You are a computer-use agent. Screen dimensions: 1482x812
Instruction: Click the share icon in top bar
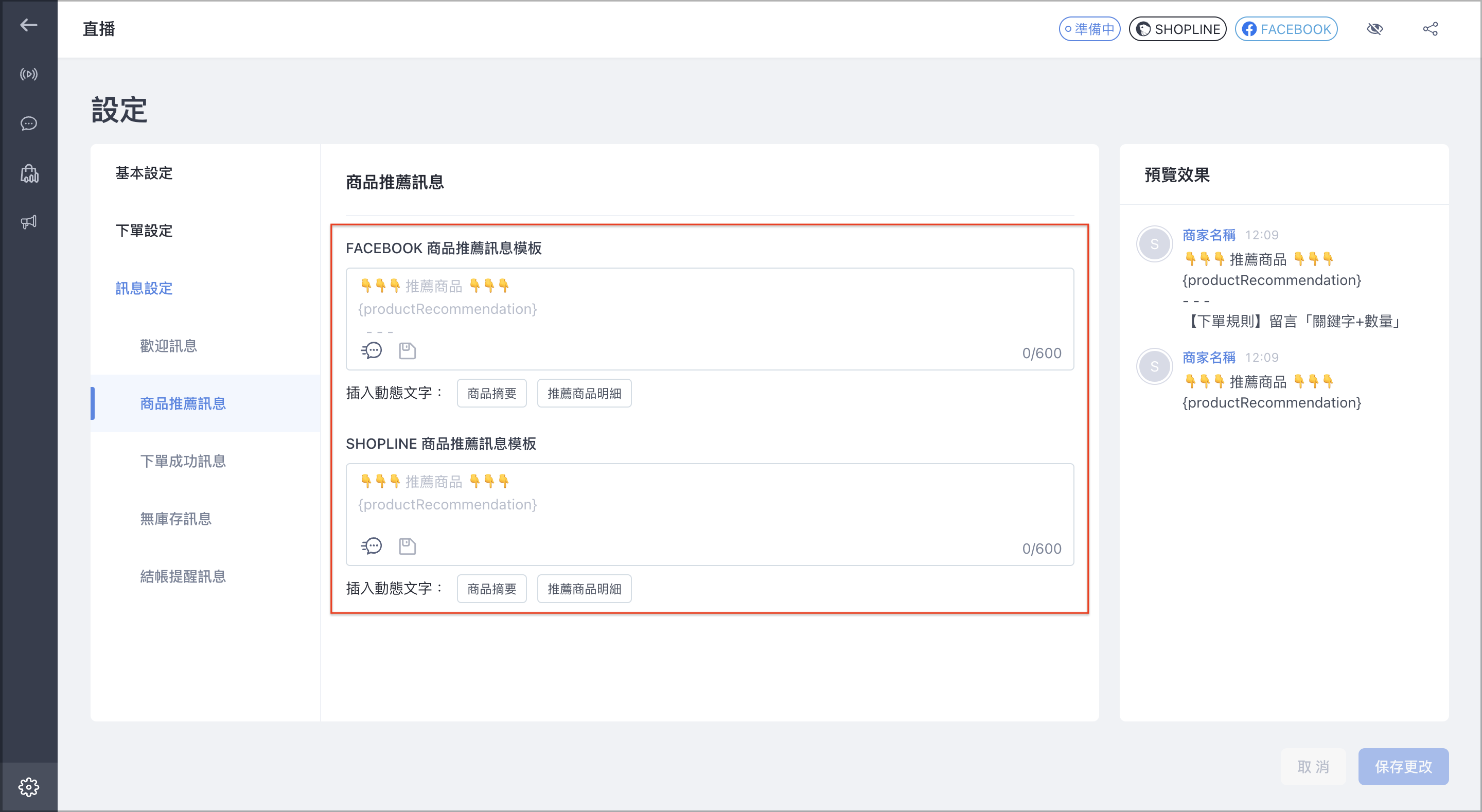coord(1430,29)
